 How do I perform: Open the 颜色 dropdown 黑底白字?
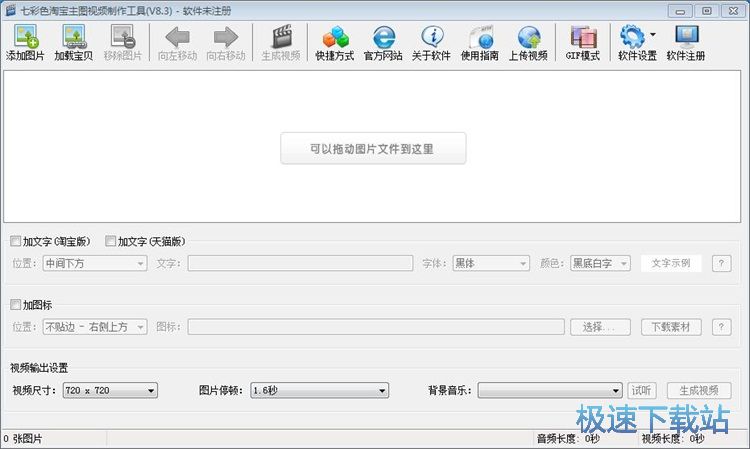point(600,263)
